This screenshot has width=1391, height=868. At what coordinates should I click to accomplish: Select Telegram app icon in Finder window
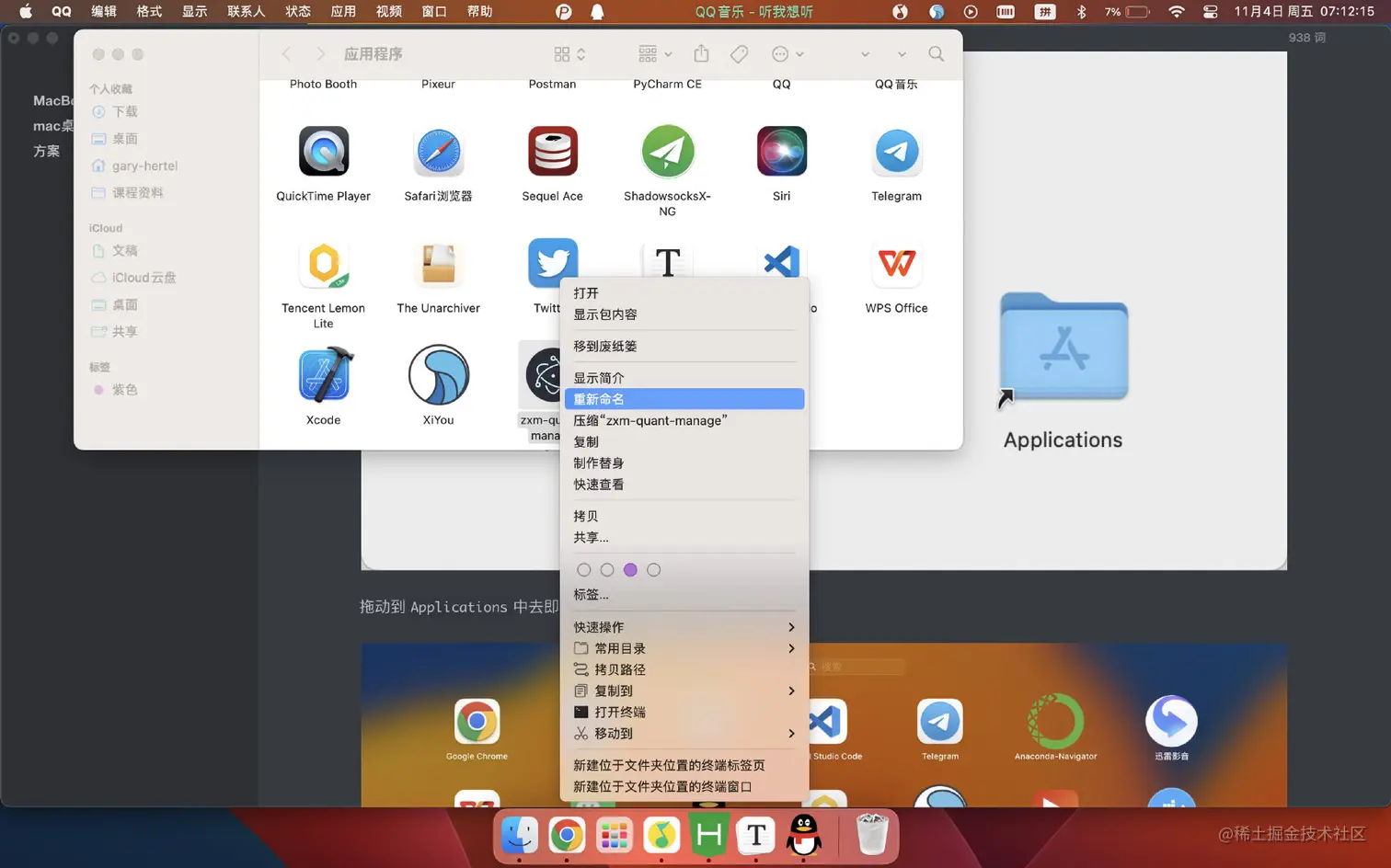(x=896, y=151)
